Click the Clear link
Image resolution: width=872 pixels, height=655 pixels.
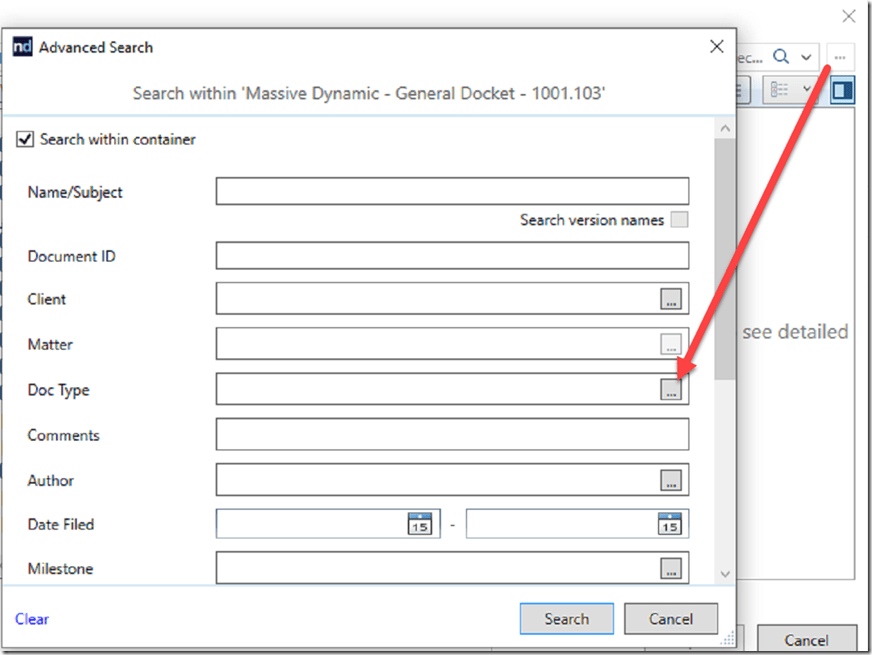[x=31, y=619]
